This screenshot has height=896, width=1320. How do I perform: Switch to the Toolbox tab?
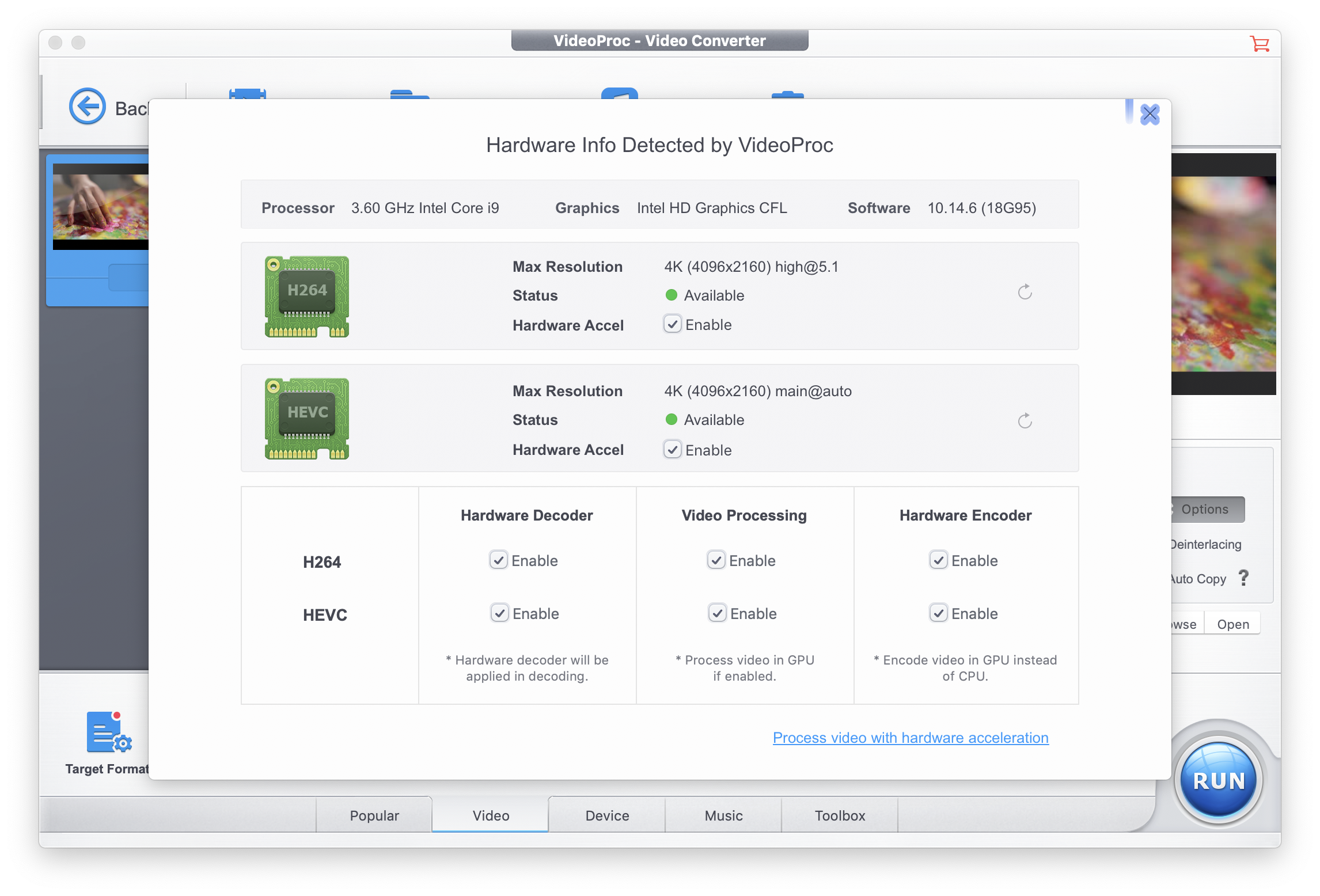(840, 815)
